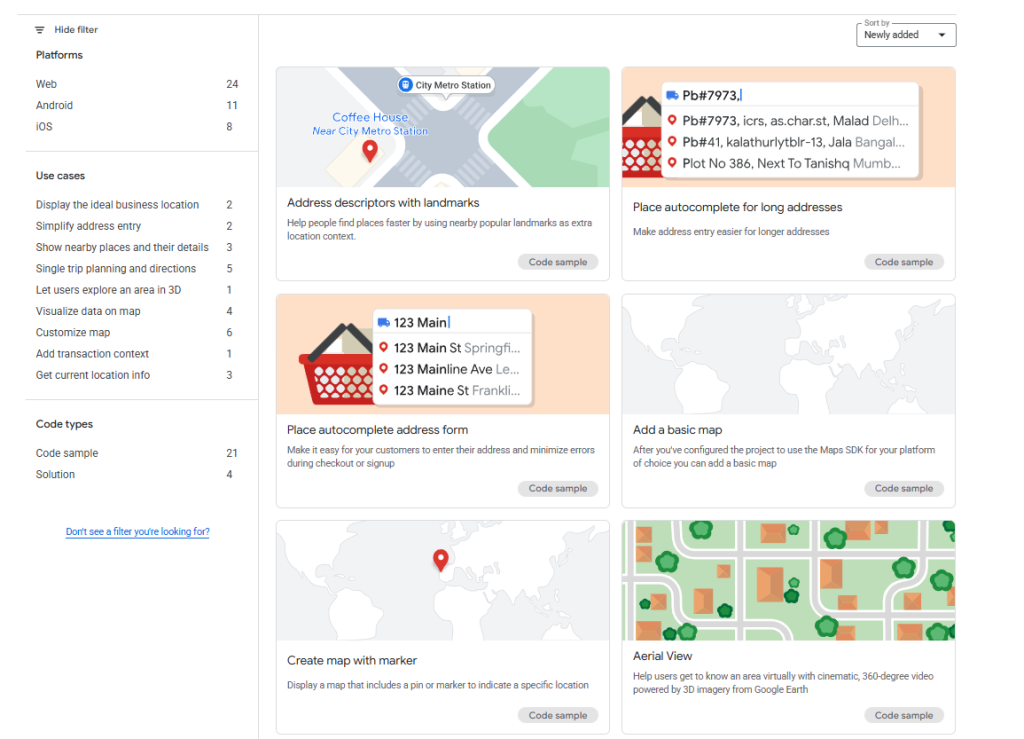Screen dimensions: 1024x739
Task: Open "Don't see a filter you're looking for?" link
Action: pyautogui.click(x=137, y=532)
